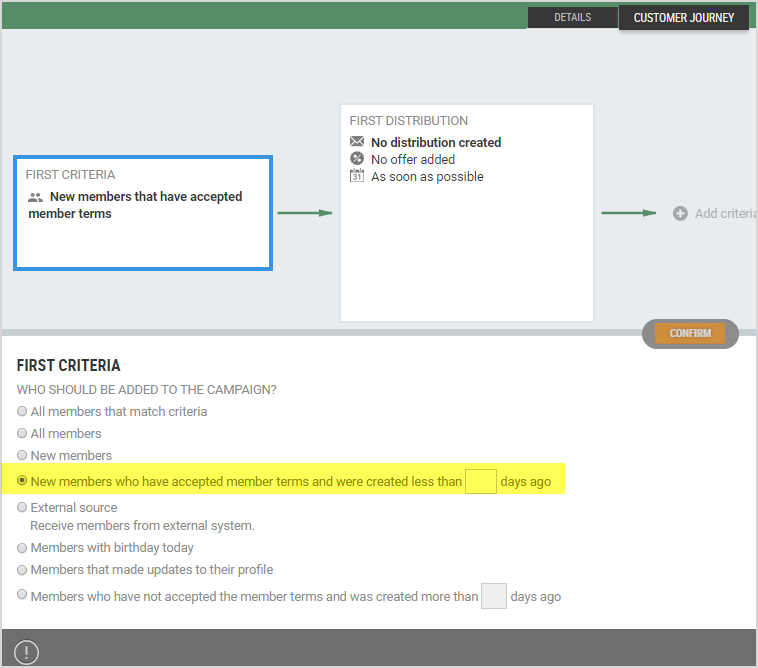Click the exclamation alert icon in footer
The width and height of the screenshot is (758, 668).
pos(26,652)
